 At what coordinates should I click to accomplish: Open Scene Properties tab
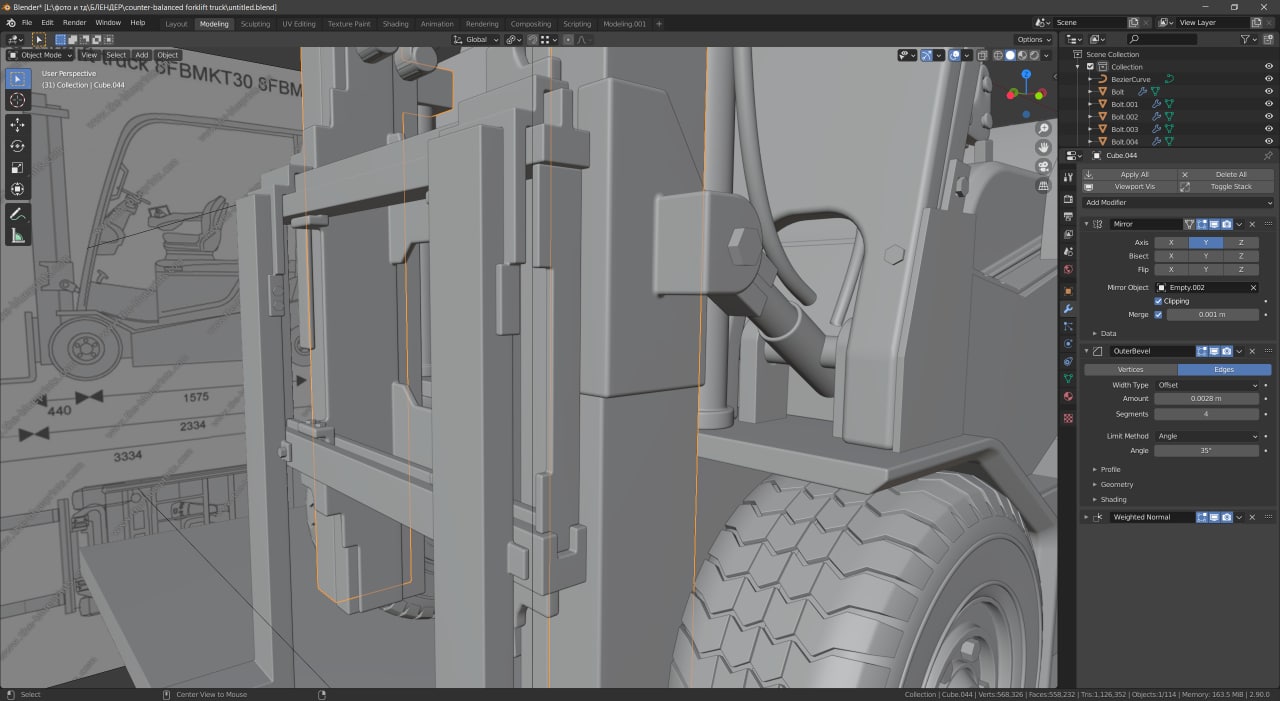tap(1068, 252)
